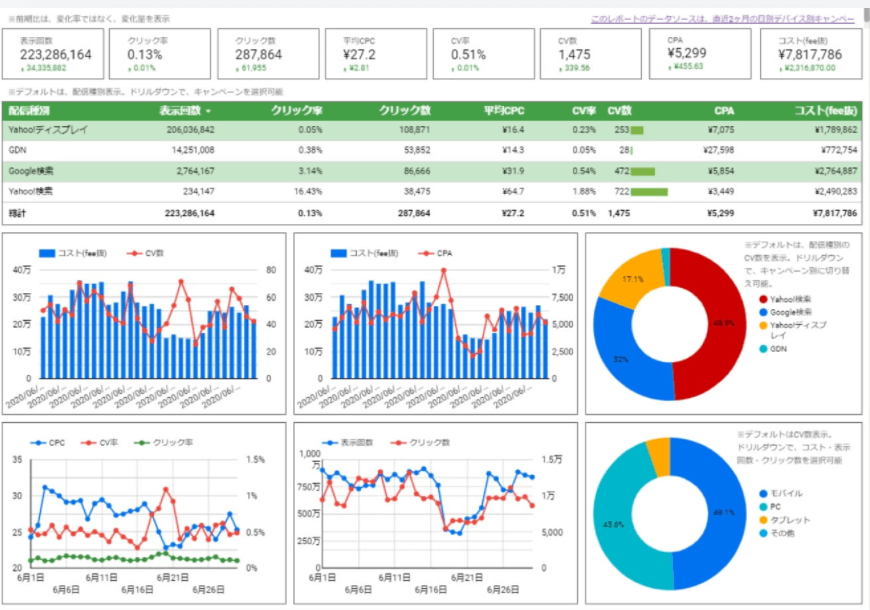The image size is (870, 610).
Task: Sort table by 平均CPC column header
Action: click(504, 111)
